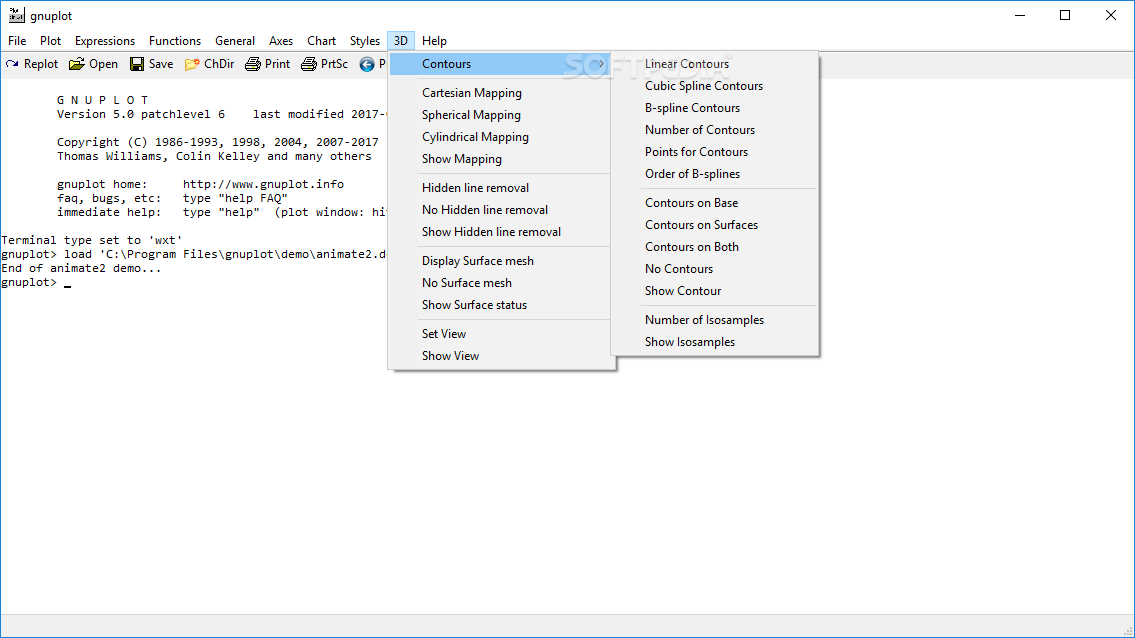Click the http://www.gnuplot.info text
This screenshot has height=638, width=1135.
(x=263, y=184)
